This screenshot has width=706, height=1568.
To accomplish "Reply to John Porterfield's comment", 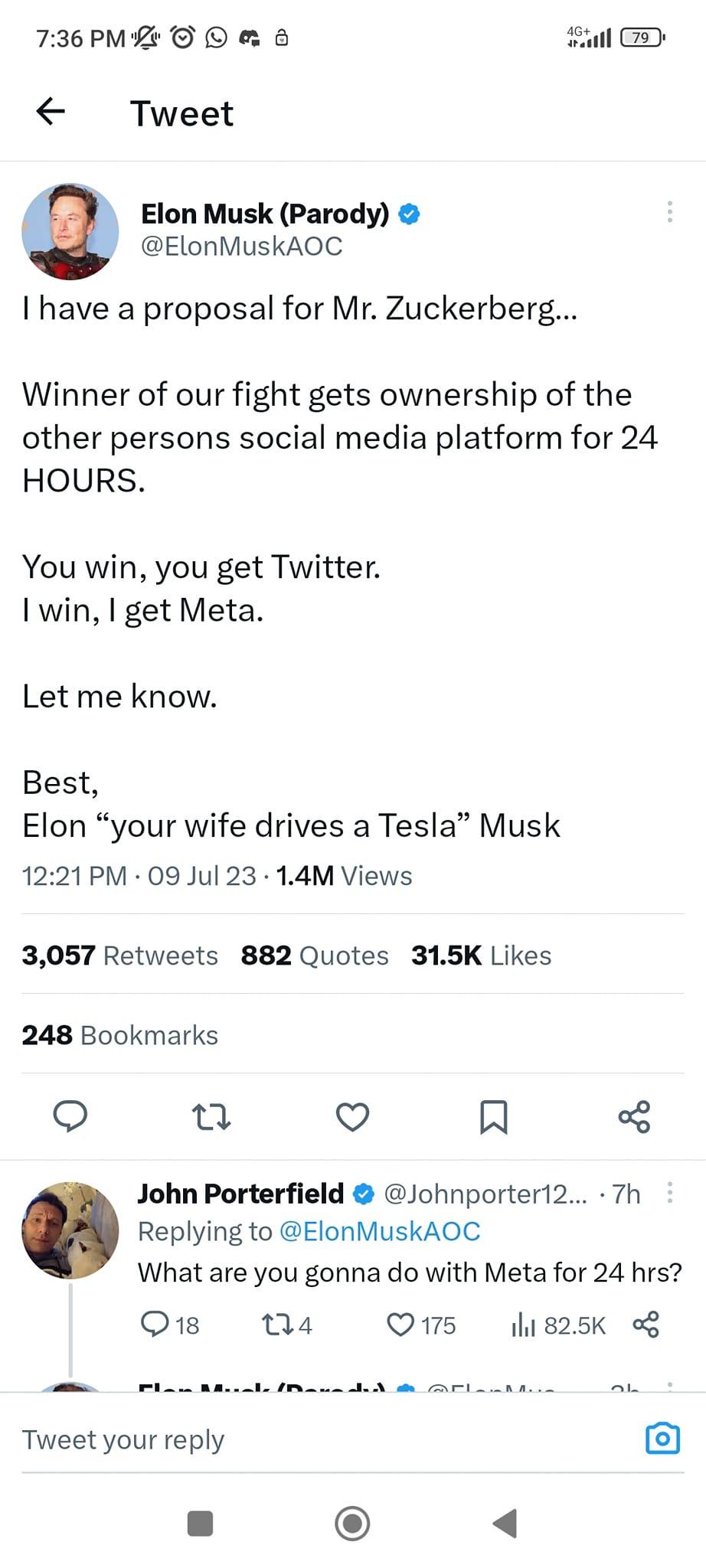I will (170, 1325).
